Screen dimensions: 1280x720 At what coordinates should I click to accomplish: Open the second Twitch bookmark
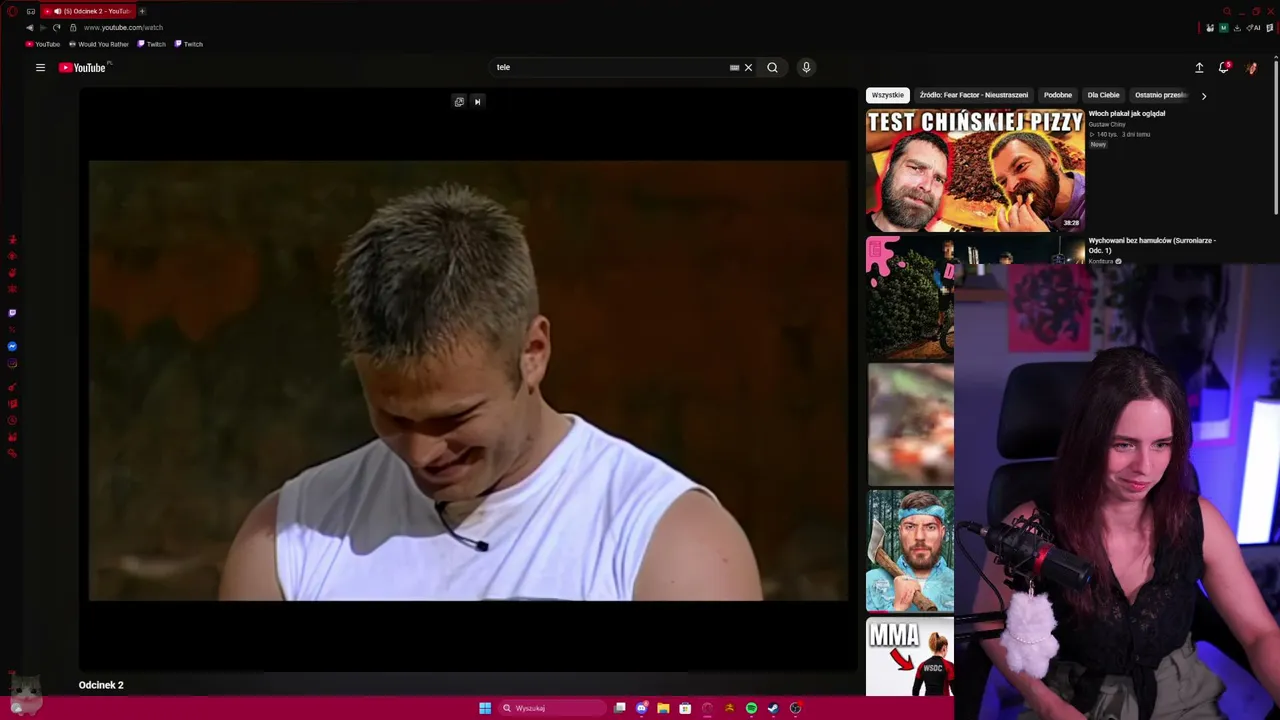tap(188, 44)
